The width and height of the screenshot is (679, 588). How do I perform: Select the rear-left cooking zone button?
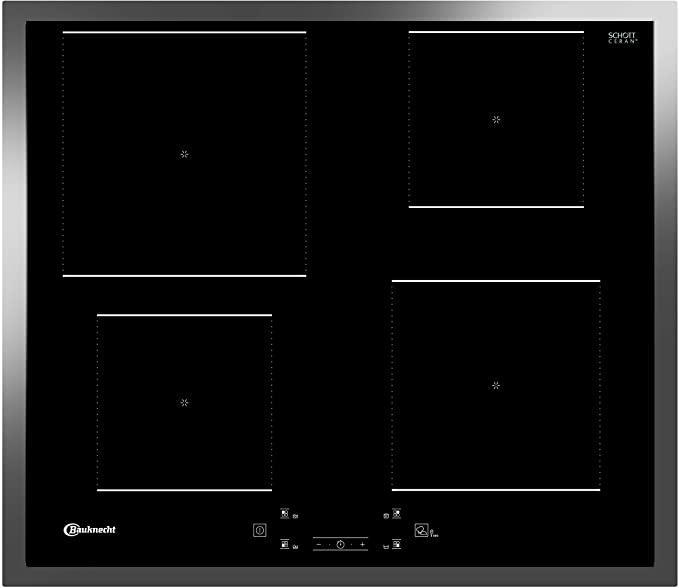pyautogui.click(x=285, y=515)
